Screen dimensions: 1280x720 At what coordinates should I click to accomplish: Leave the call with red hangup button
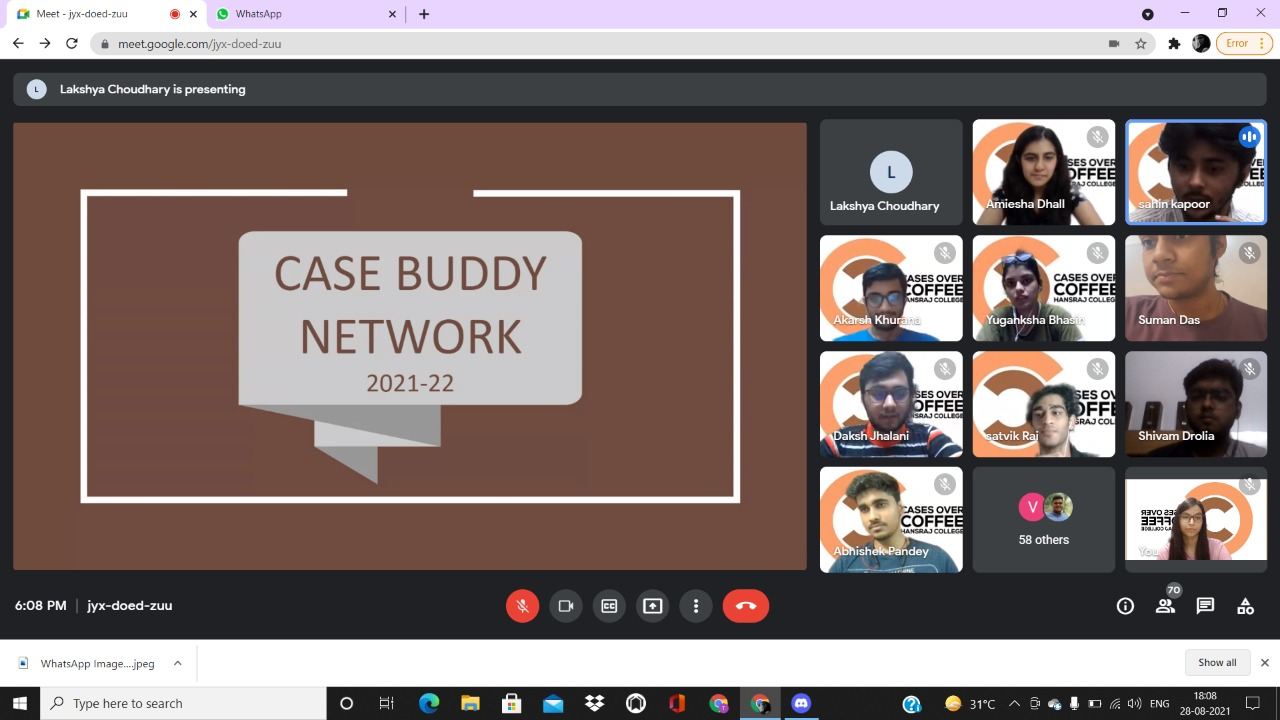pos(745,606)
